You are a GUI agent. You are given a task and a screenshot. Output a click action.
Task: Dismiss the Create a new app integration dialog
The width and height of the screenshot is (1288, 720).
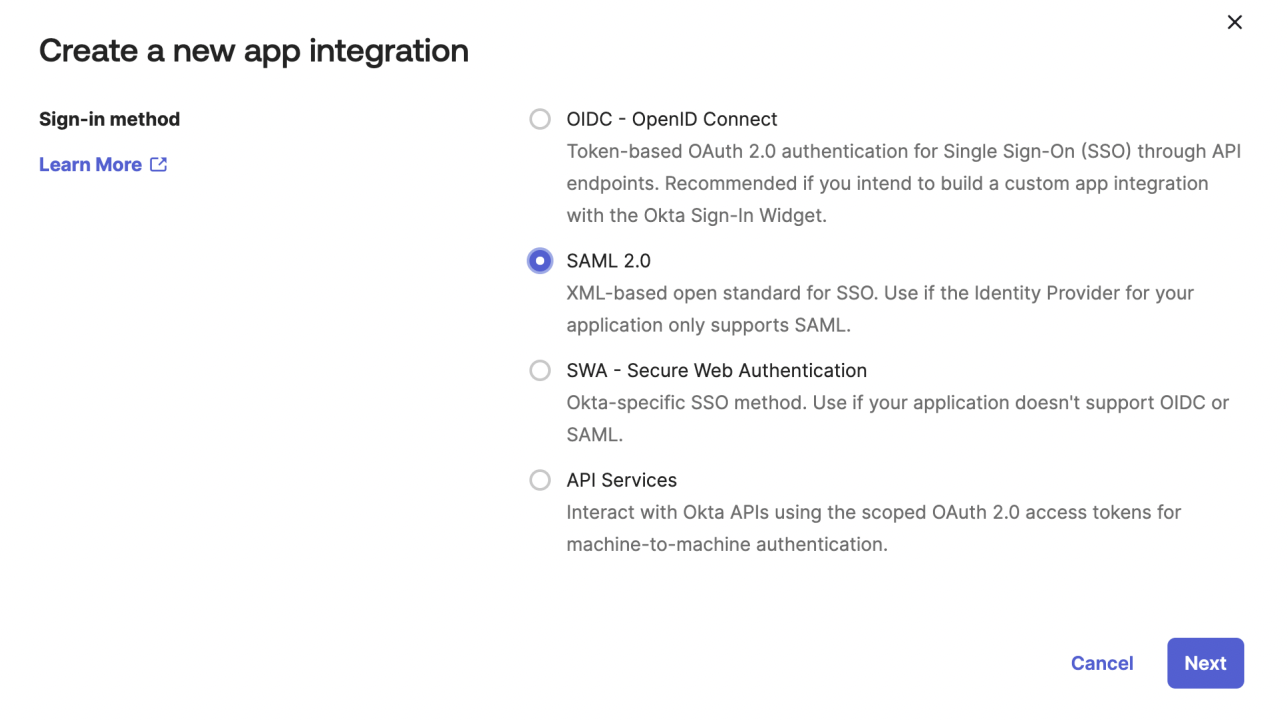click(1234, 22)
